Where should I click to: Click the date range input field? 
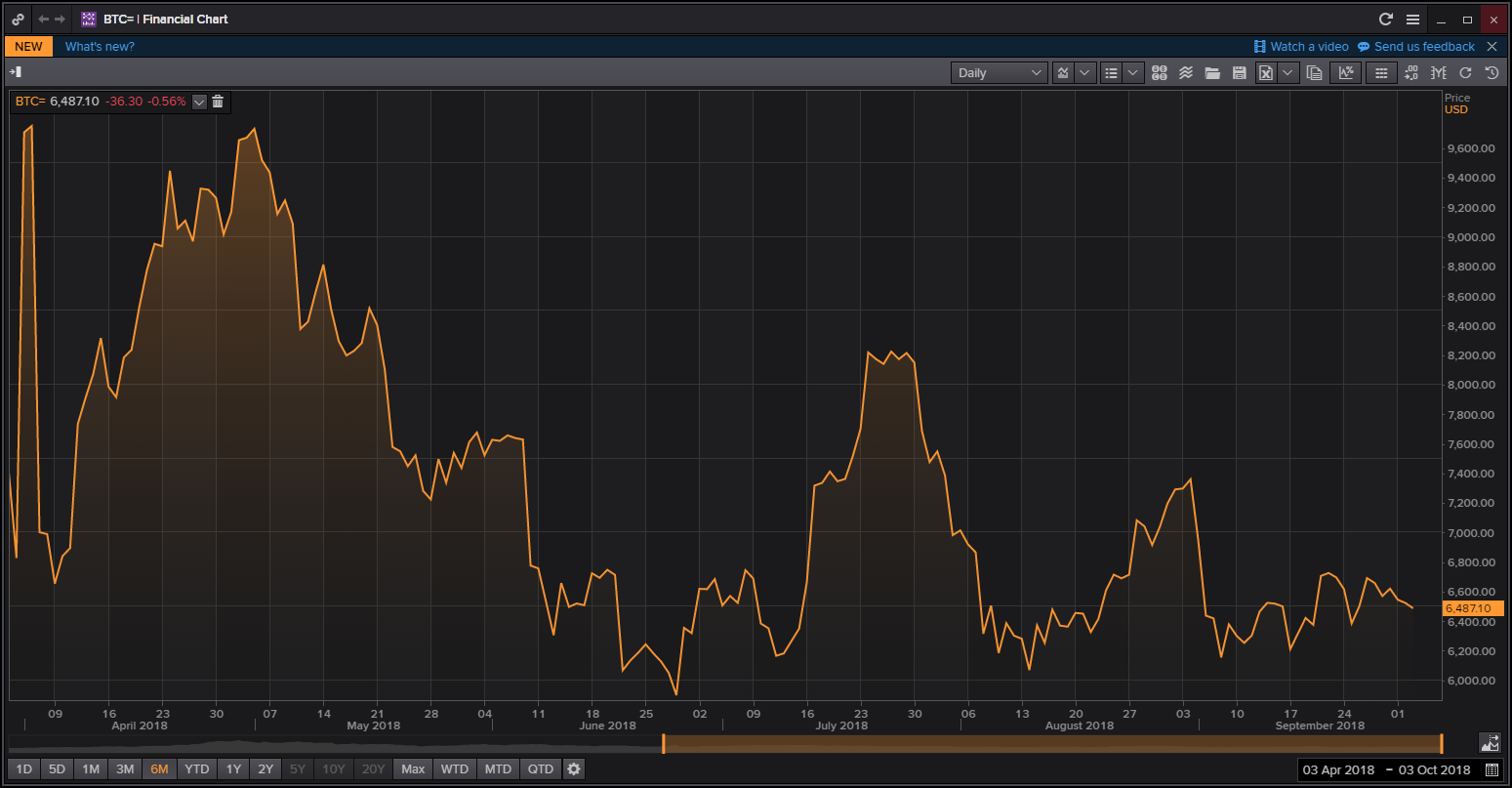(1386, 769)
